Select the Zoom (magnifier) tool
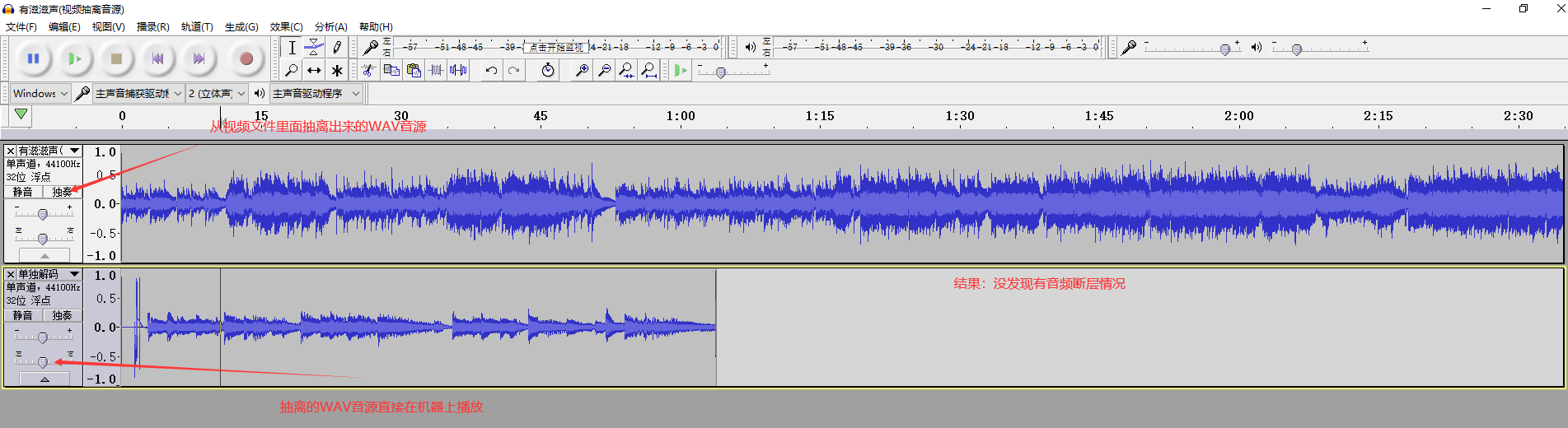 coord(292,70)
